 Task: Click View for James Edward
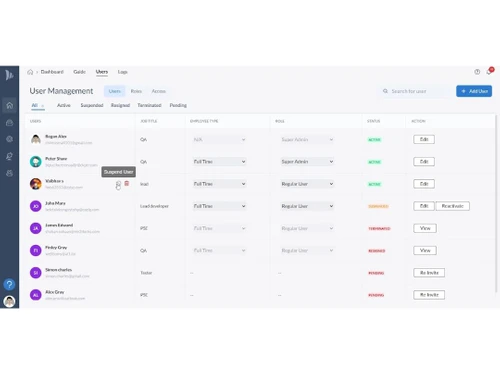[x=425, y=228]
